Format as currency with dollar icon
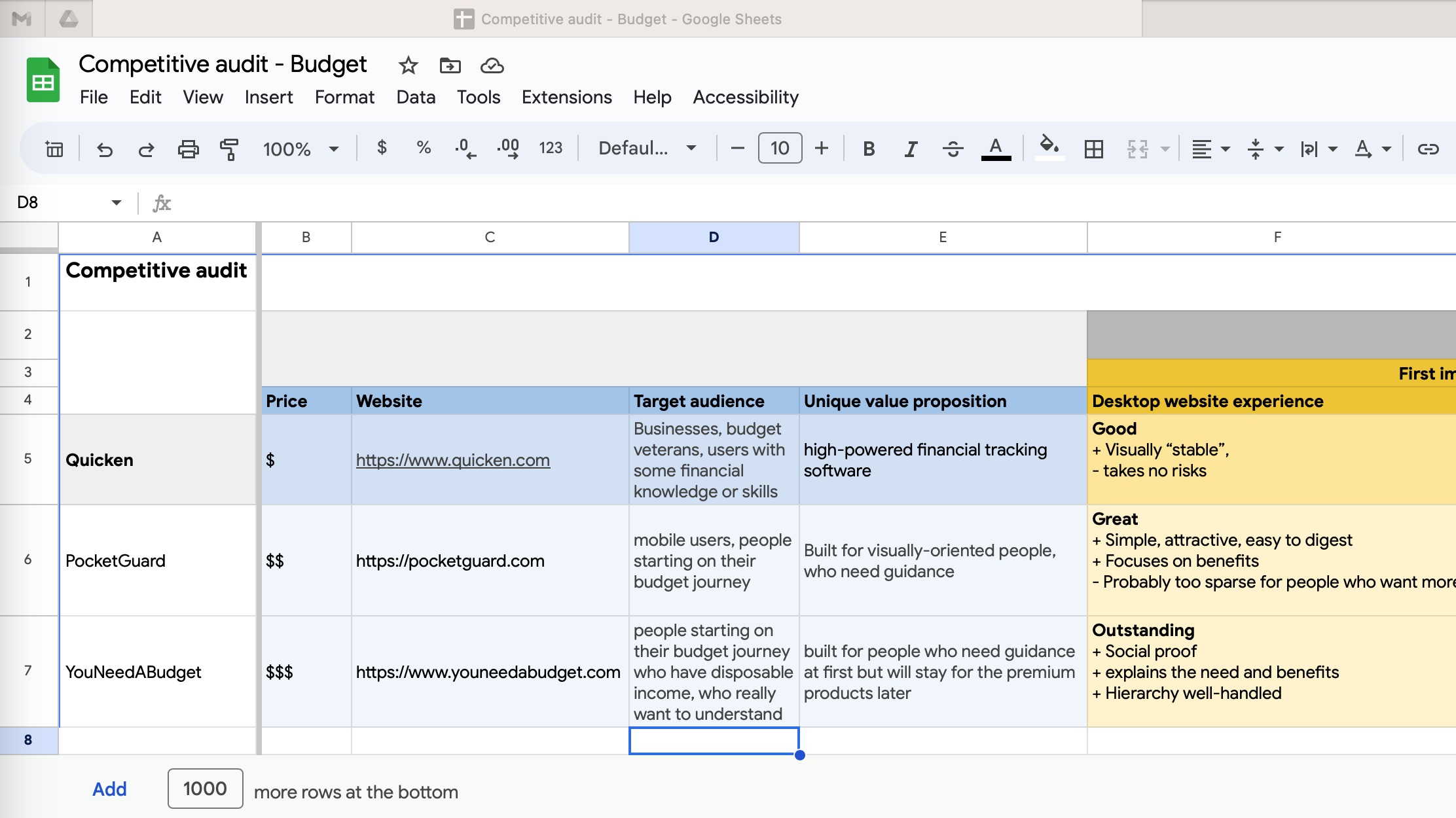Screen dimensions: 1456x818 382,148
